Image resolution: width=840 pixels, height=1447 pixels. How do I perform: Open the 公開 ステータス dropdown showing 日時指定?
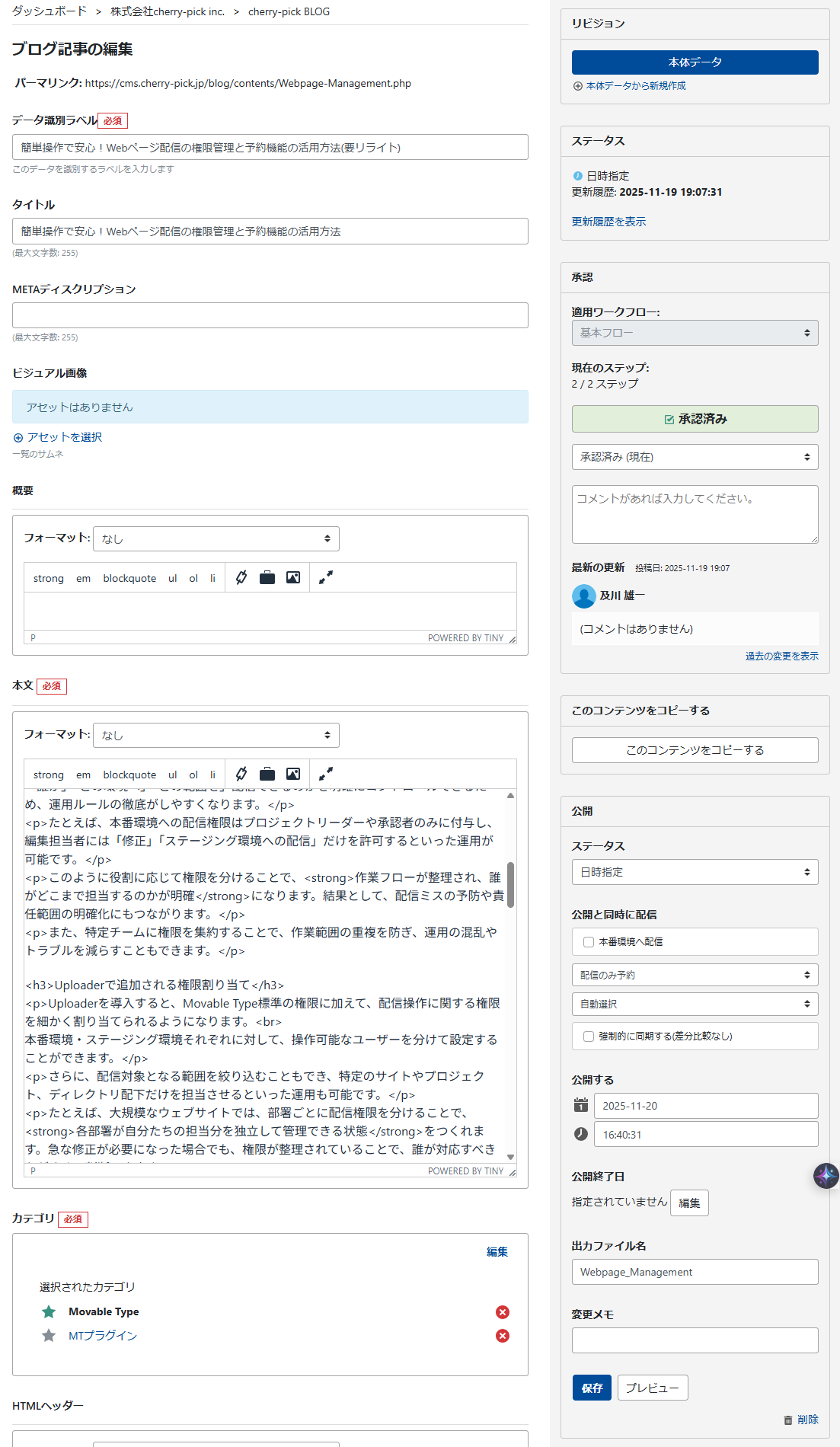[x=695, y=872]
